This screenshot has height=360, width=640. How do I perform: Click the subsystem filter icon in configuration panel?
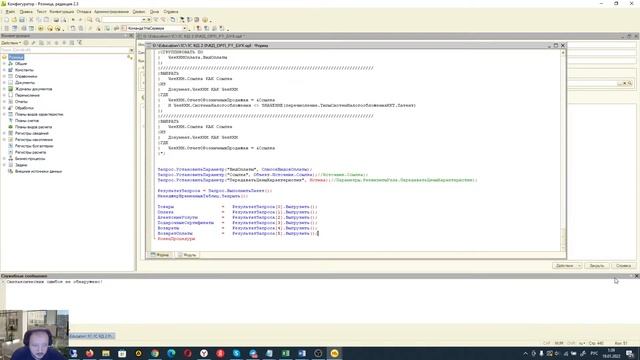tap(80, 42)
